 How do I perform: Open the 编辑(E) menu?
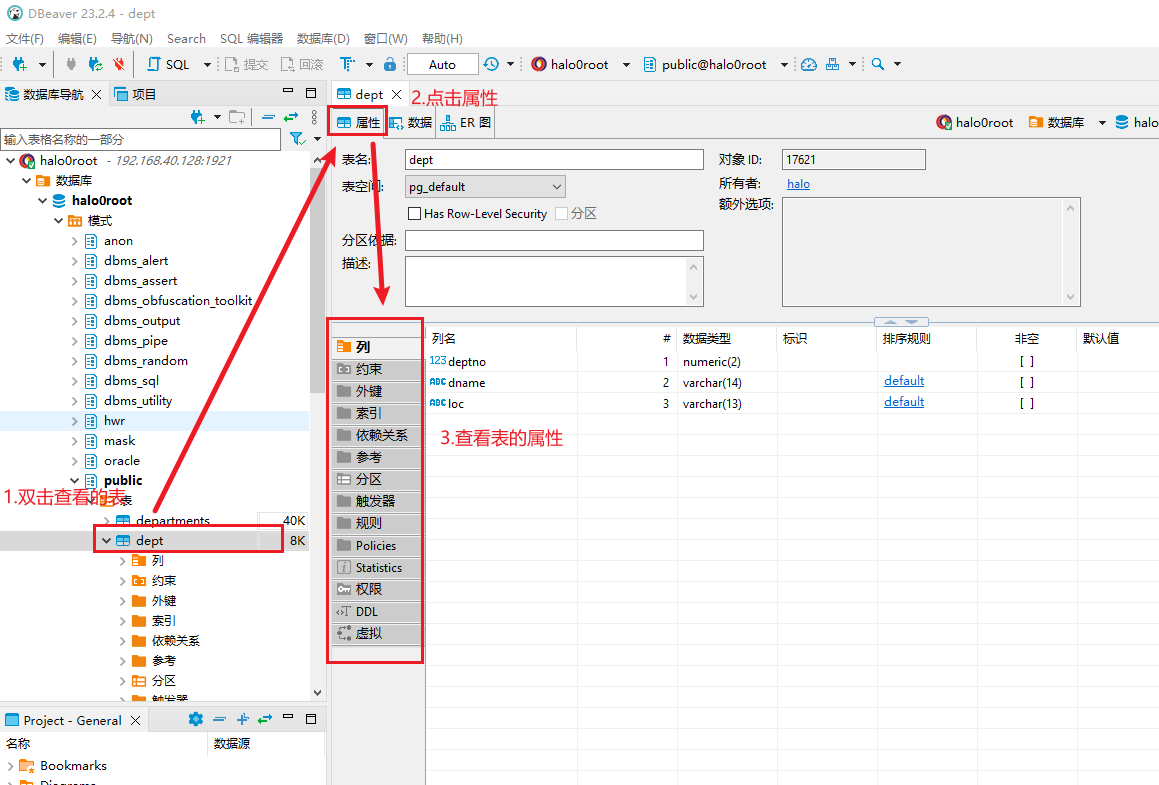(77, 38)
